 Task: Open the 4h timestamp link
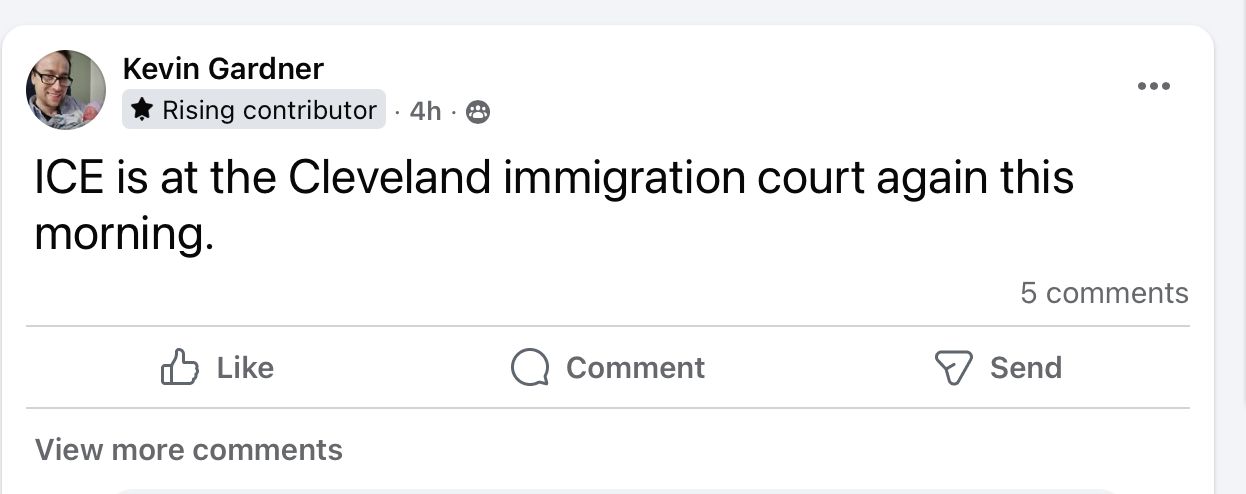point(425,111)
